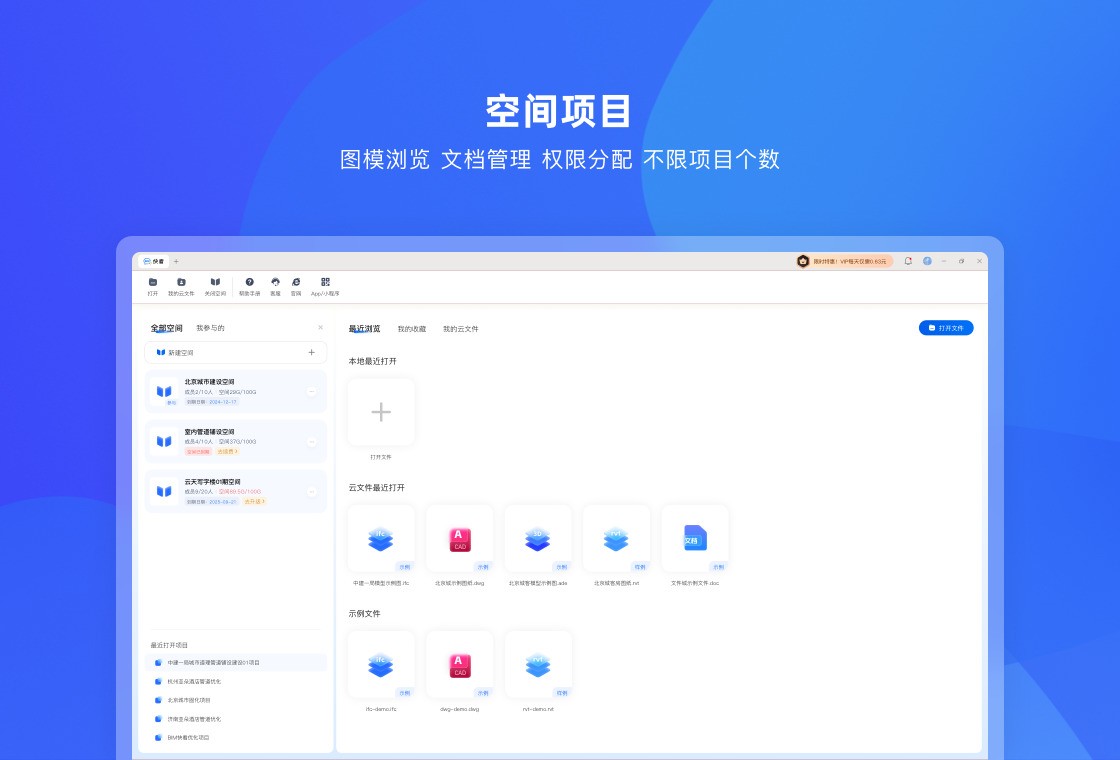Viewport: 1120px width, 760px height.
Task: Click the user avatar in the title bar
Action: pos(926,261)
